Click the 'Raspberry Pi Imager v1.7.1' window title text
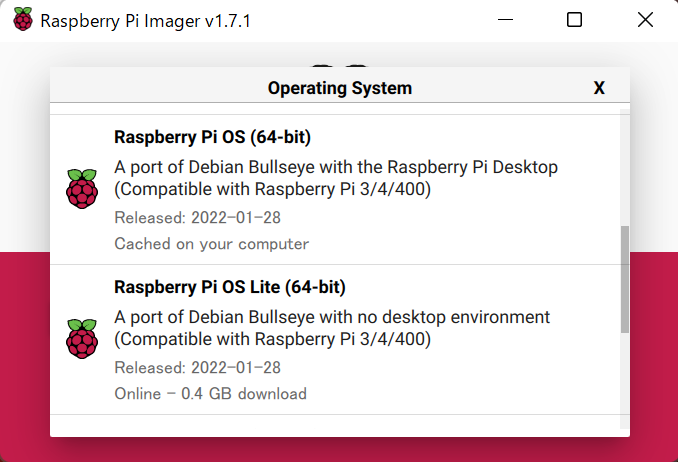Image resolution: width=678 pixels, height=462 pixels. [x=145, y=21]
